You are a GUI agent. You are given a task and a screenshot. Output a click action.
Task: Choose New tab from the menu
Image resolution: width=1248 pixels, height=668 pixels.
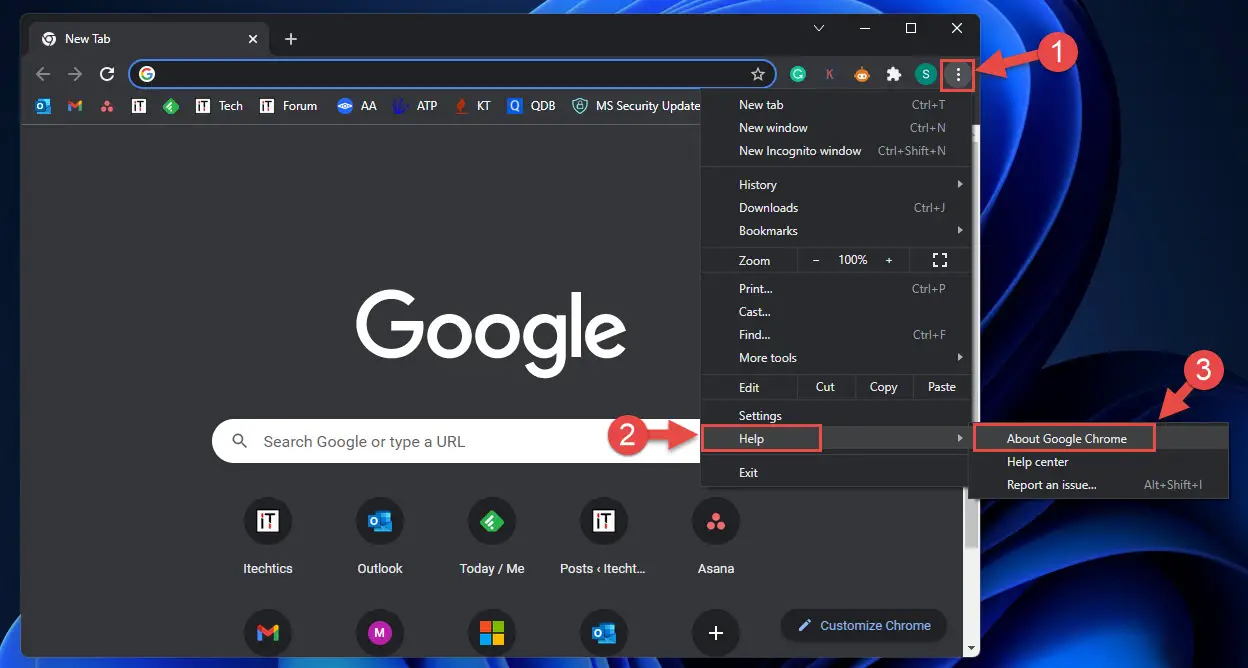(834, 105)
